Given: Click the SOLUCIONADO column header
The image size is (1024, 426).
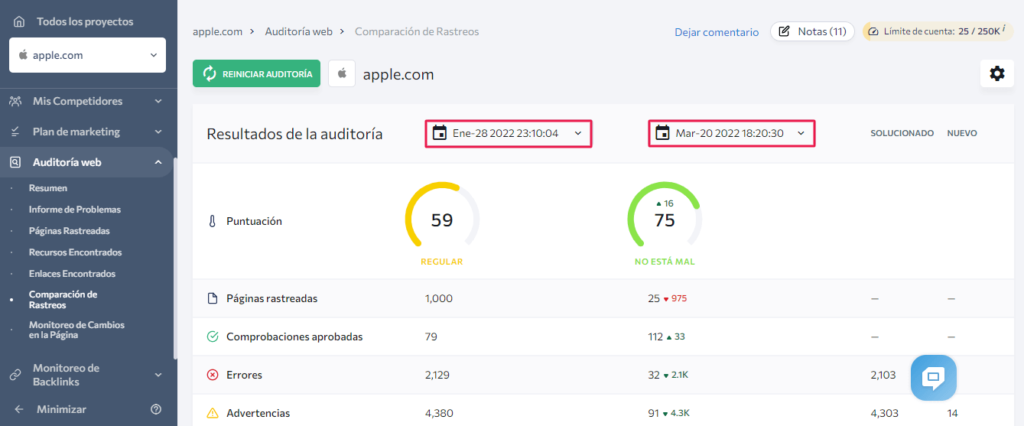Looking at the screenshot, I should [x=902, y=133].
